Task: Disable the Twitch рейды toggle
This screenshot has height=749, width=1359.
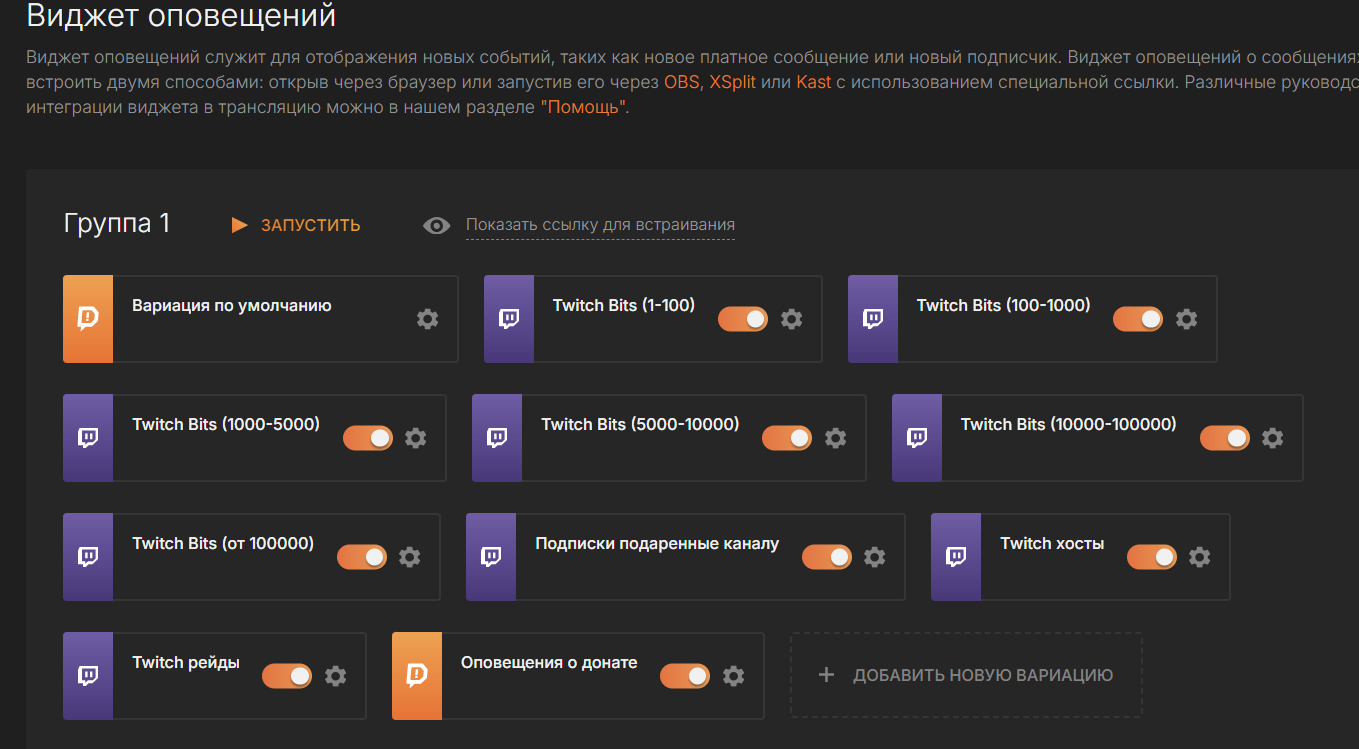Action: pyautogui.click(x=287, y=676)
